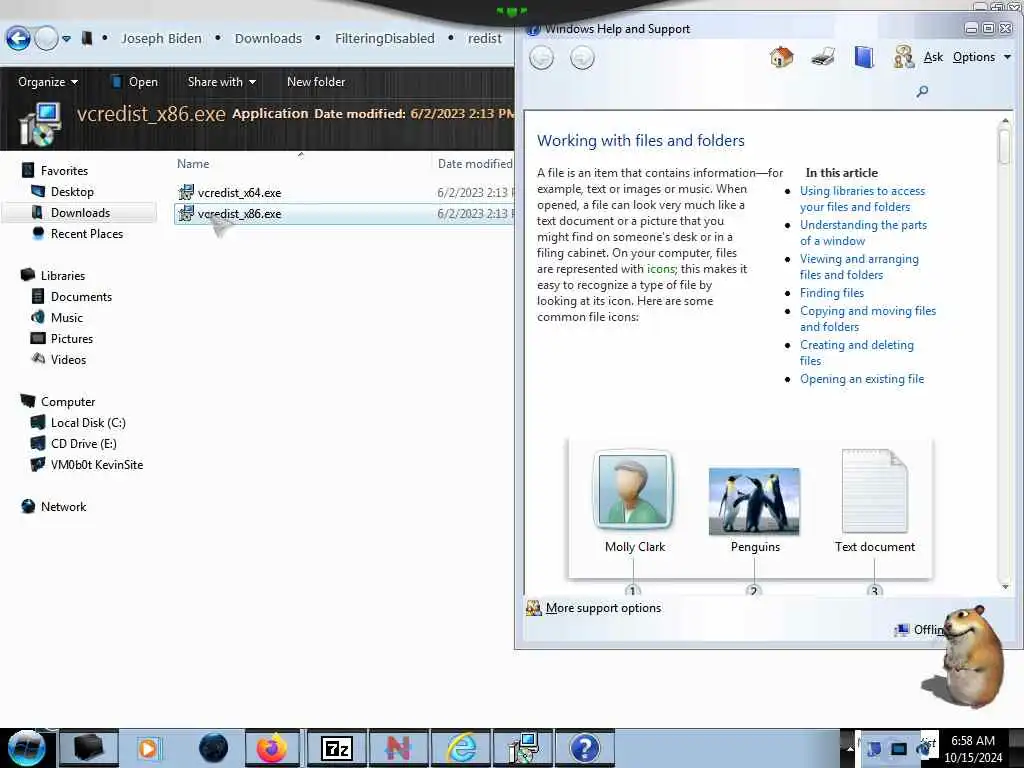Open Desktop in the Favorites list
Image resolution: width=1024 pixels, height=768 pixels.
[72, 192]
